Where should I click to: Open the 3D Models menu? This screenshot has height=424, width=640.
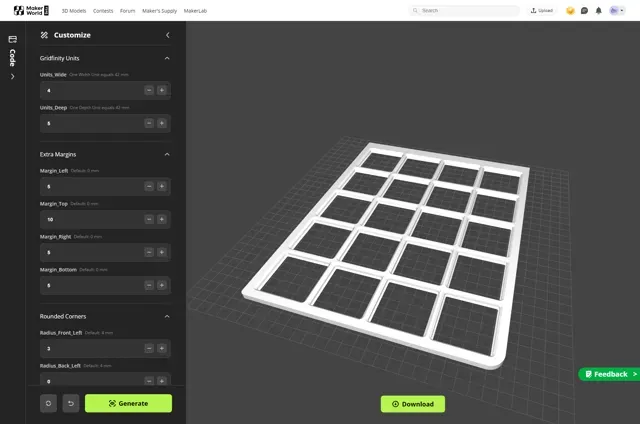[74, 11]
